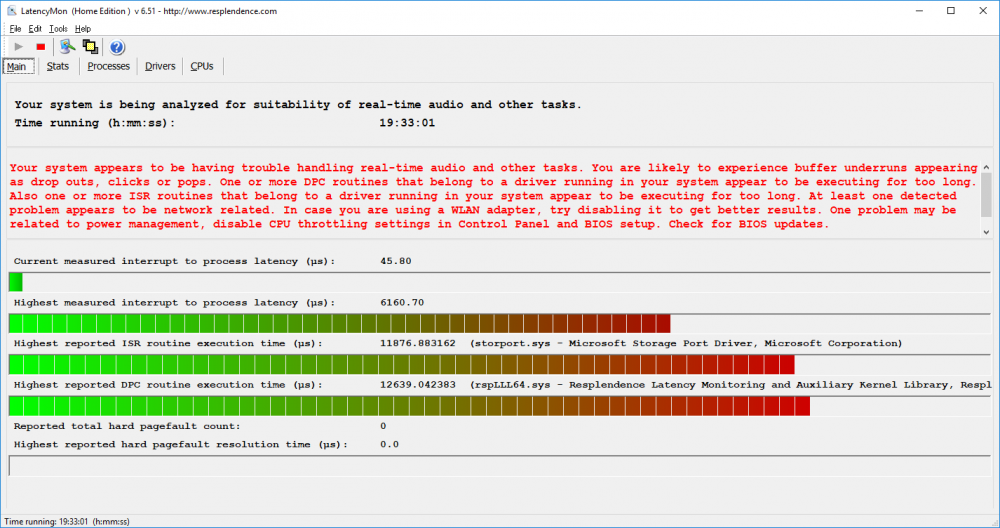Viewport: 1000px width, 528px height.
Task: Click "Highest reported ISR routine execution time" label
Action: pos(168,343)
